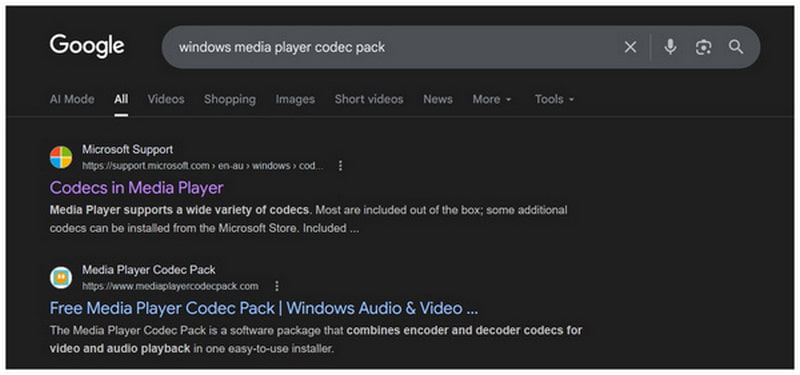Expand the Tools dropdown
The width and height of the screenshot is (800, 375).
click(555, 99)
